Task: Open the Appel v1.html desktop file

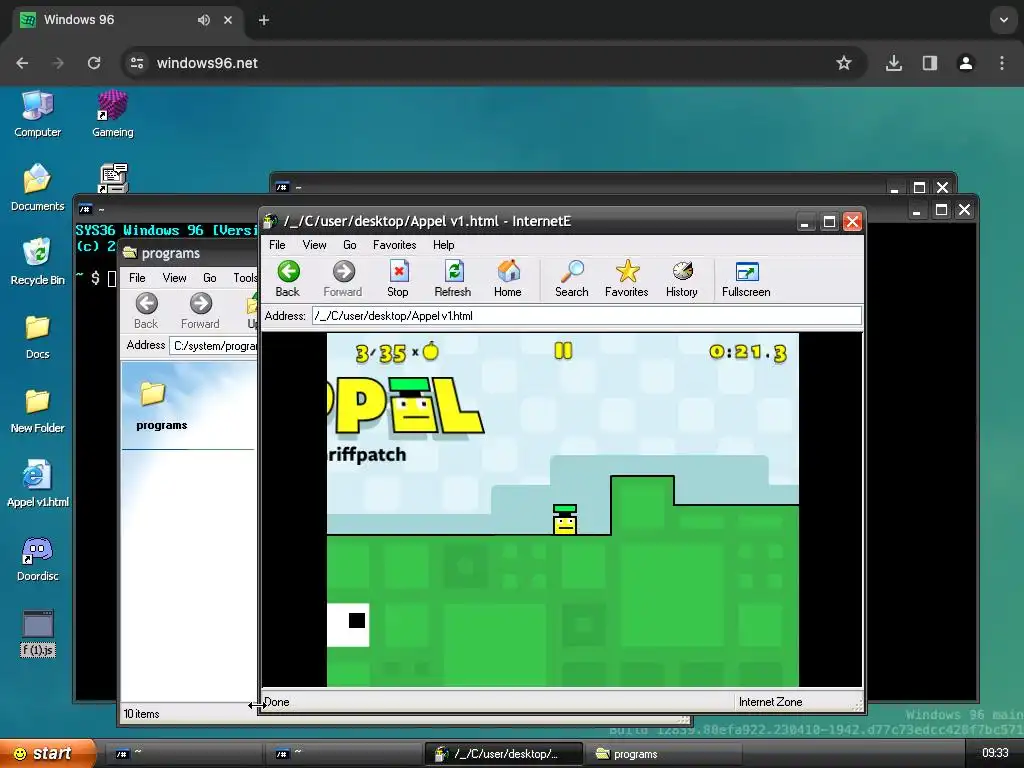Action: click(37, 484)
